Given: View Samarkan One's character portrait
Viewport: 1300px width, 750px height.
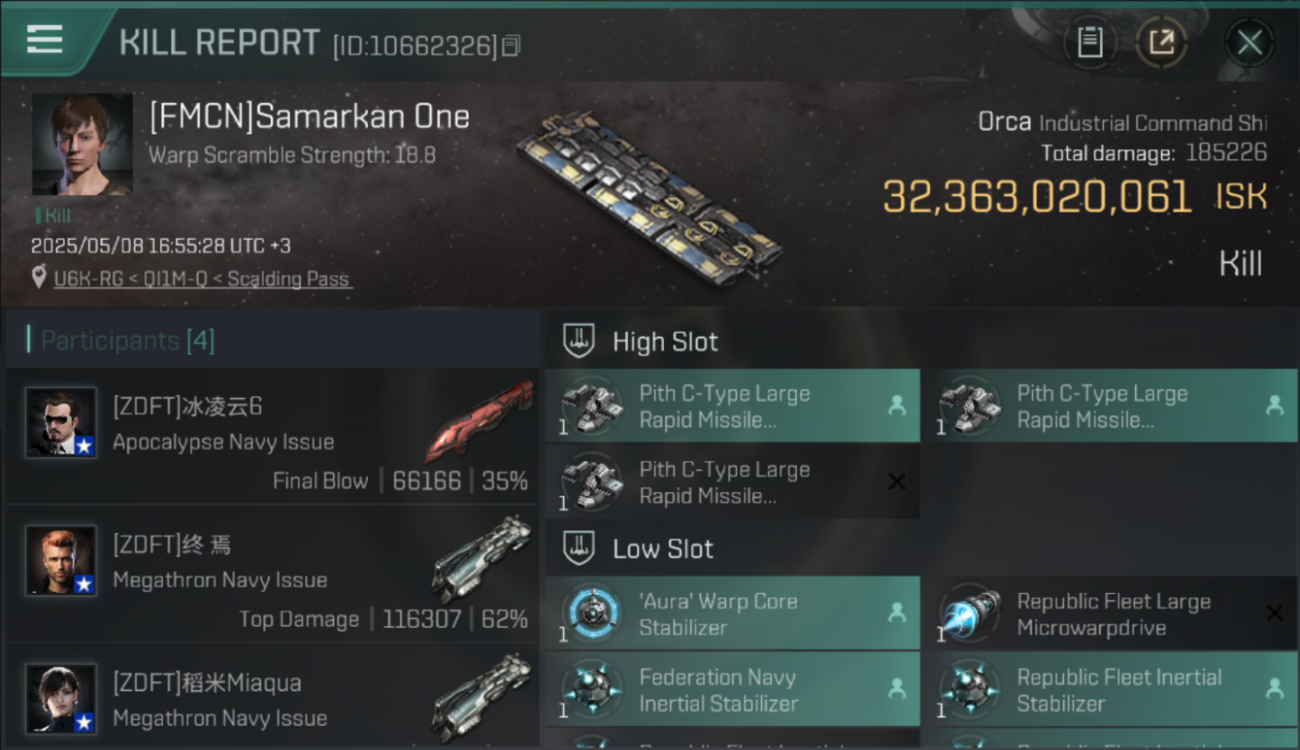Looking at the screenshot, I should 82,144.
